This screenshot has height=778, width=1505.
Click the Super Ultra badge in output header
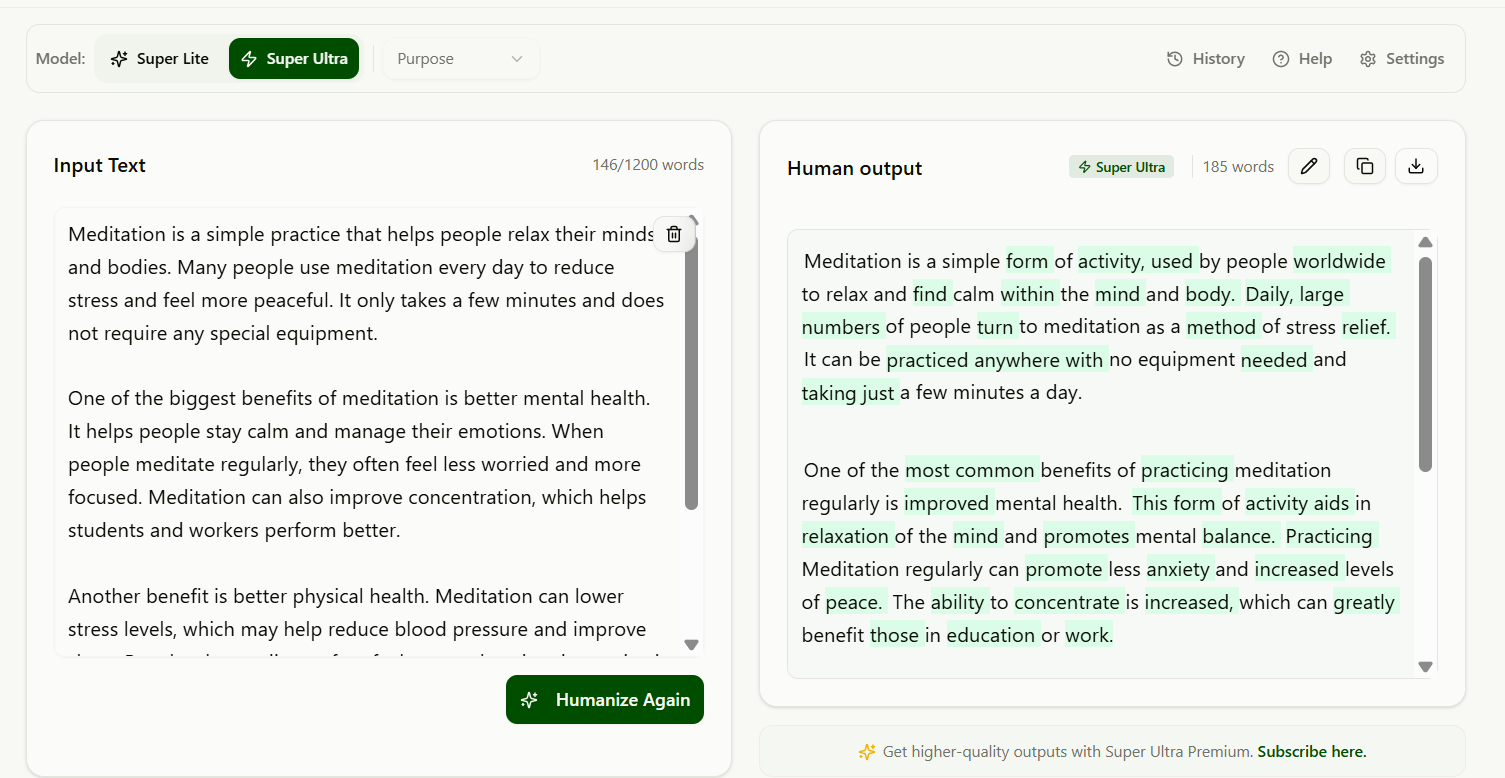point(1121,167)
